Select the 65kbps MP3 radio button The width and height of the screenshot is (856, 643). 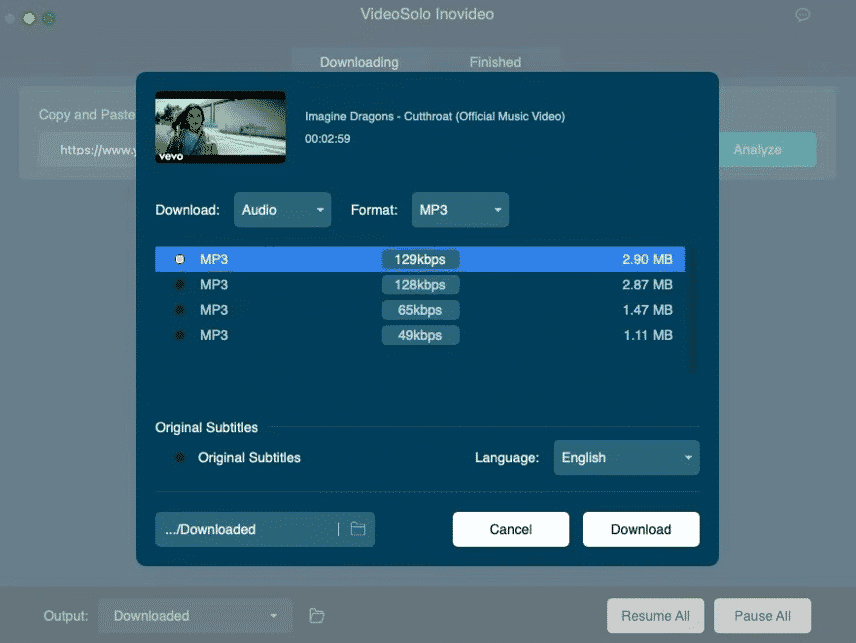tap(180, 310)
